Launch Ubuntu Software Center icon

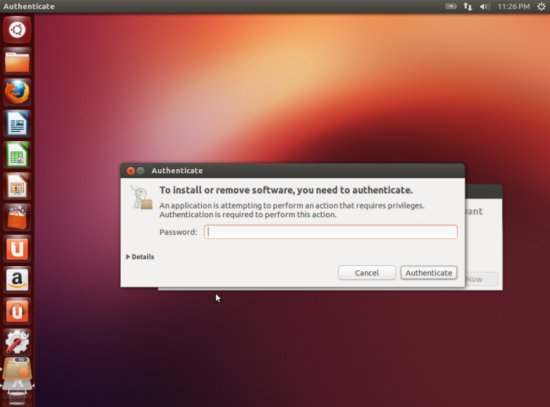click(17, 217)
